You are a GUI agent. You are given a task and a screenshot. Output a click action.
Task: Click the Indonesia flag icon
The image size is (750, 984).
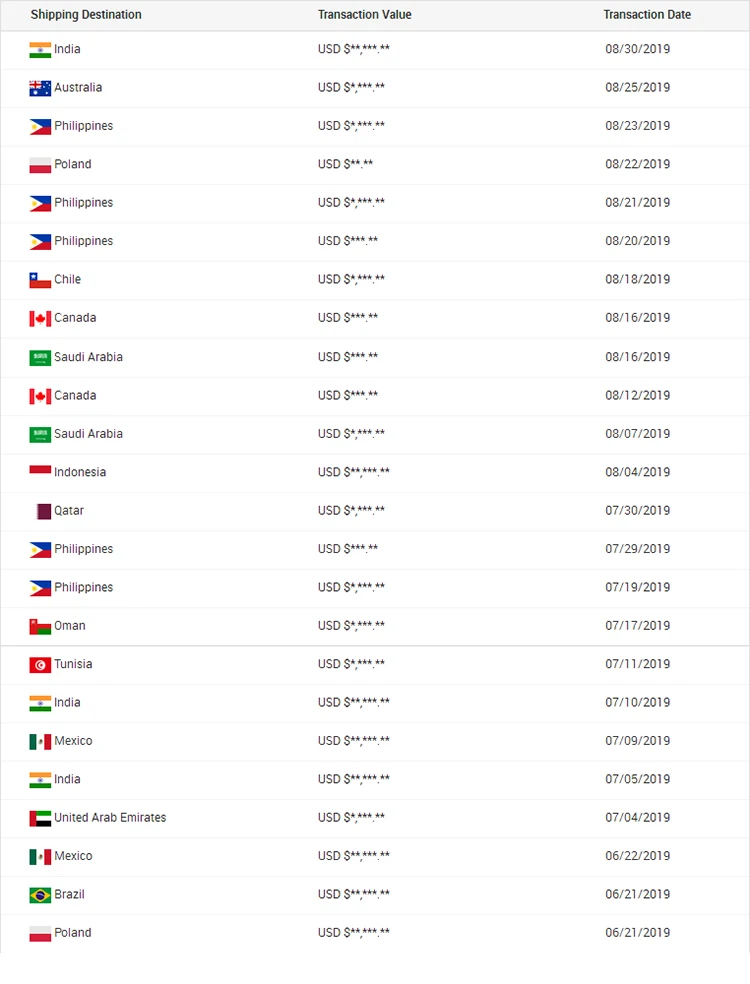click(40, 472)
